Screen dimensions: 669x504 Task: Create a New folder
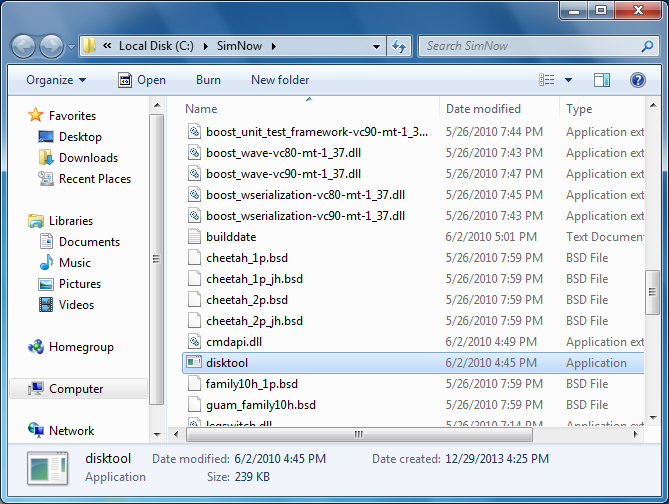[280, 80]
